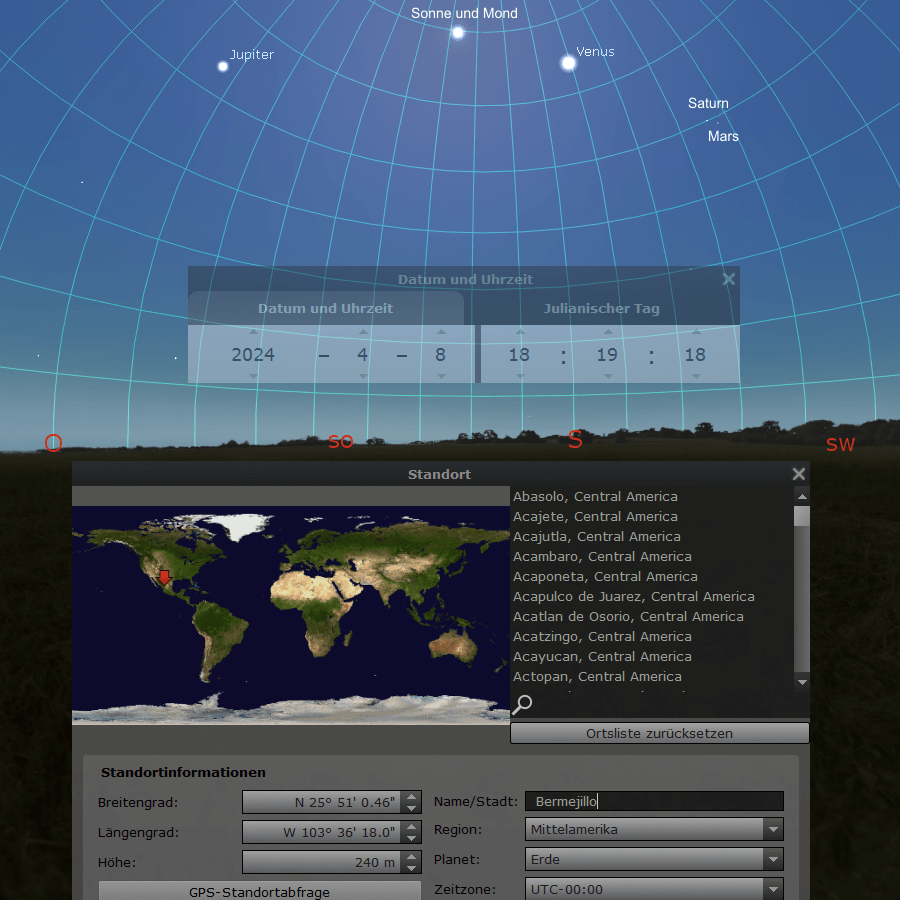
Task: Close the Standort window
Action: tap(798, 474)
